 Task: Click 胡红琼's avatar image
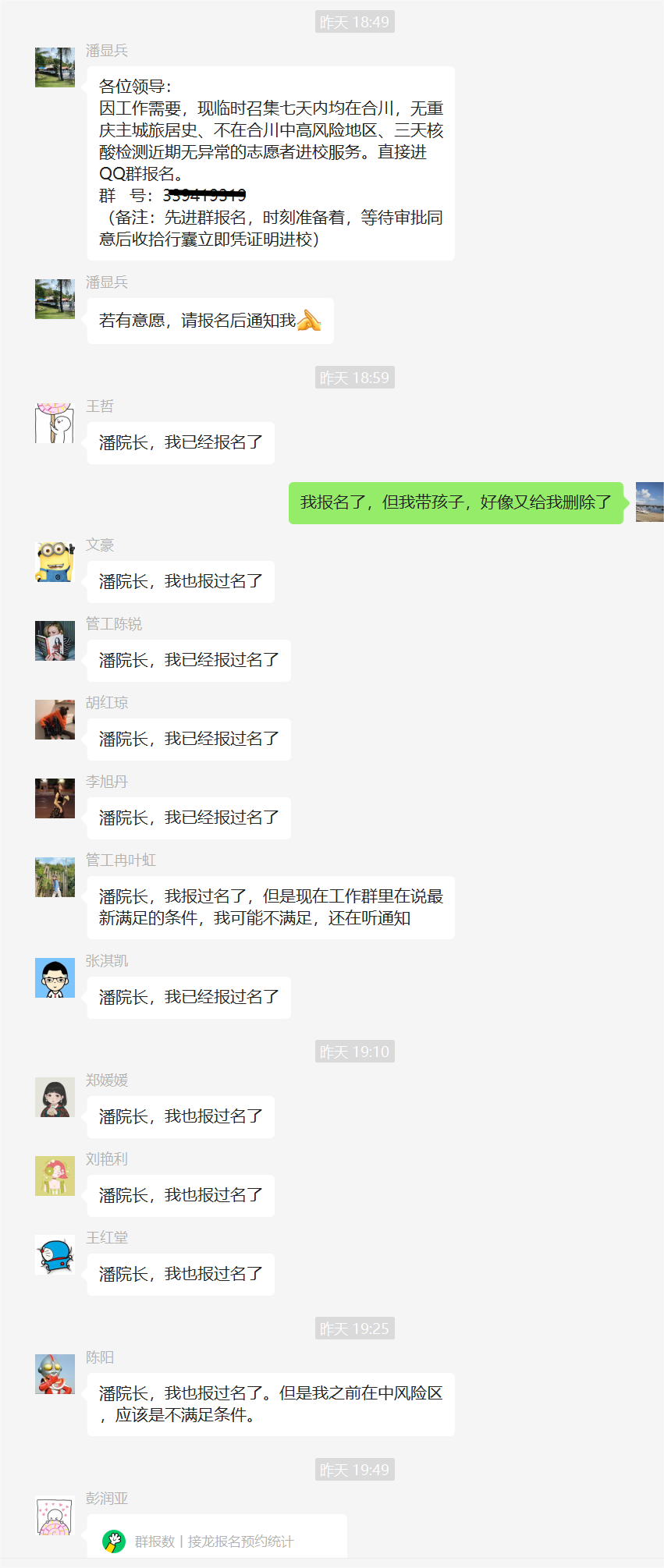55,719
